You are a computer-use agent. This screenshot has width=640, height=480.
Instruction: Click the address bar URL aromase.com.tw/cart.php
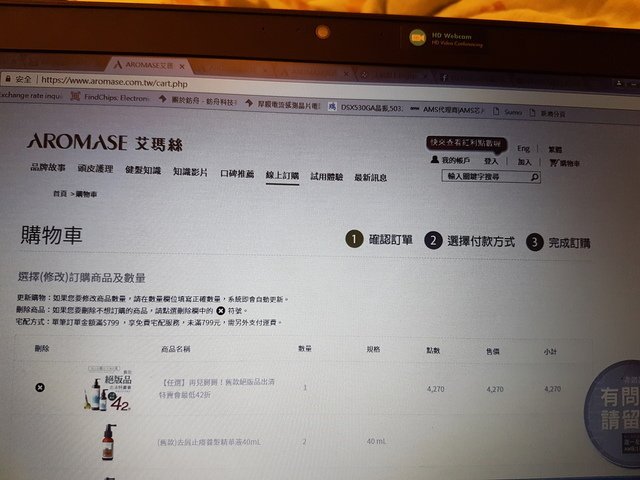pos(114,81)
